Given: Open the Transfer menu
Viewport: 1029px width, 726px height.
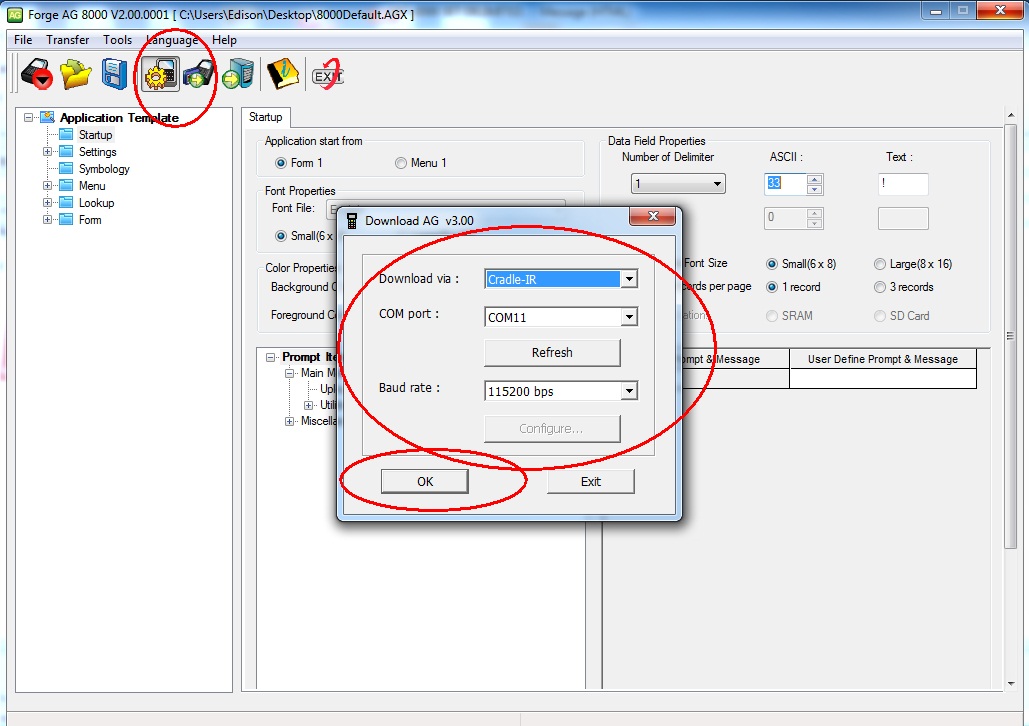Looking at the screenshot, I should [x=67, y=40].
